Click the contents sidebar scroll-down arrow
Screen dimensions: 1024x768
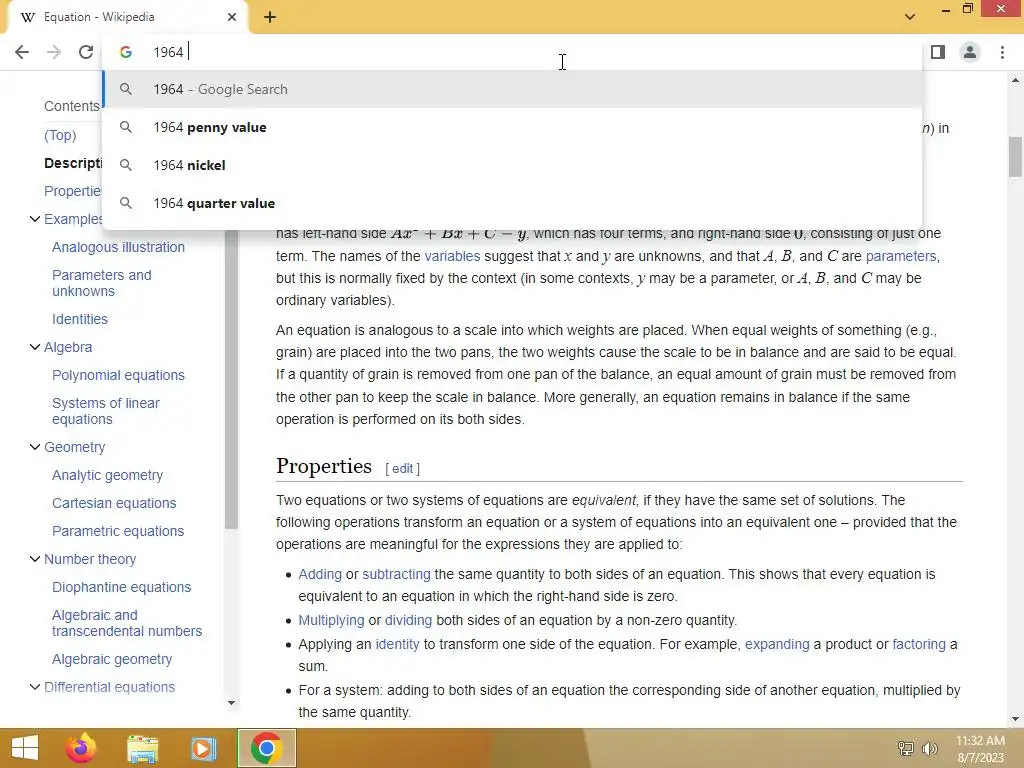click(x=231, y=703)
